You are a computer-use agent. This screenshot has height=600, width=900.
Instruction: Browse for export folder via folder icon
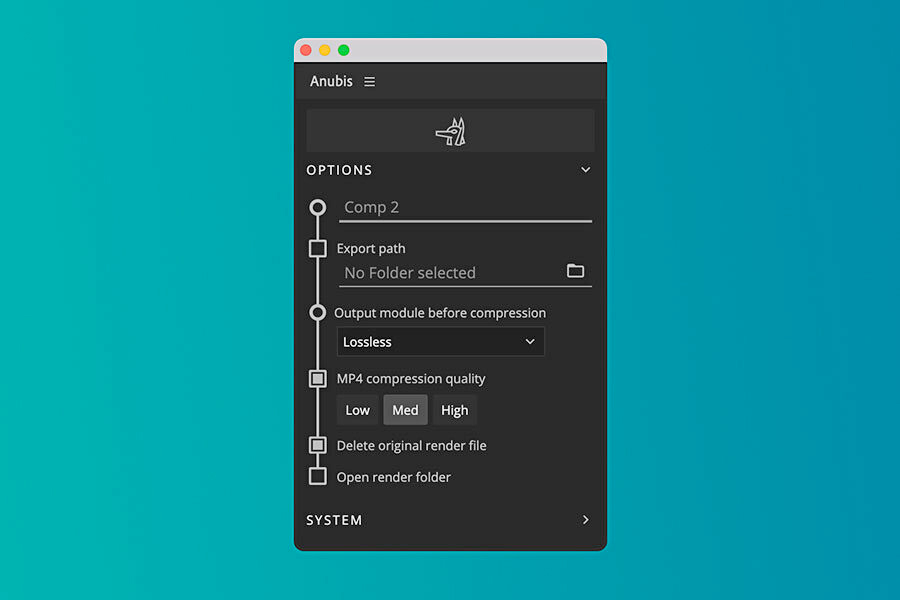coord(575,270)
